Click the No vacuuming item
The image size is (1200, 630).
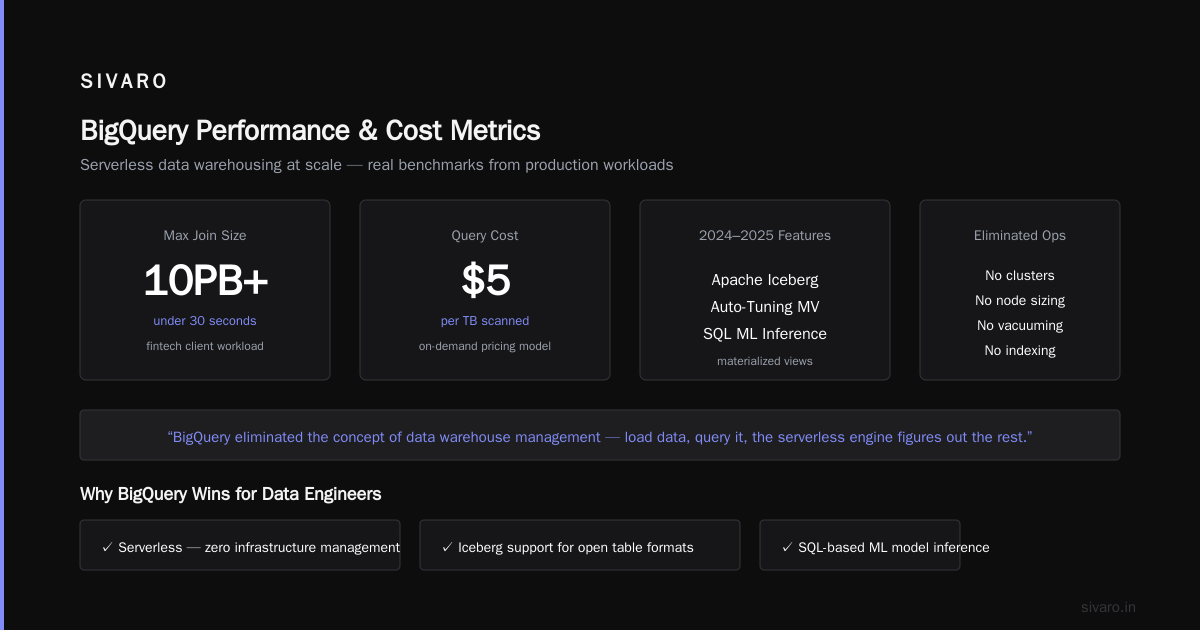coord(1020,325)
